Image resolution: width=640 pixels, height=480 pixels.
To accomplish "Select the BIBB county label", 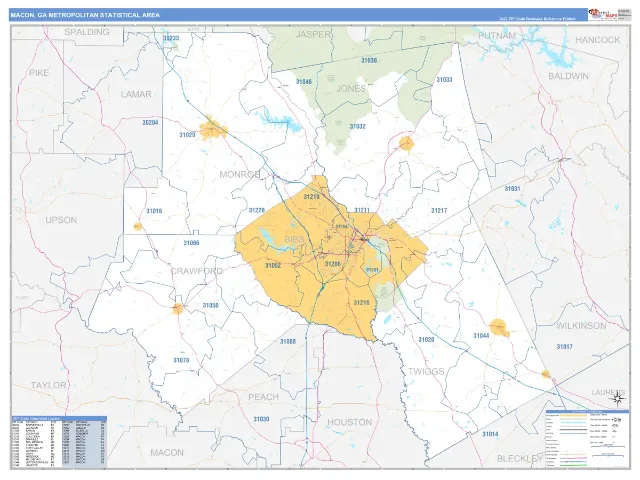I will pos(294,239).
